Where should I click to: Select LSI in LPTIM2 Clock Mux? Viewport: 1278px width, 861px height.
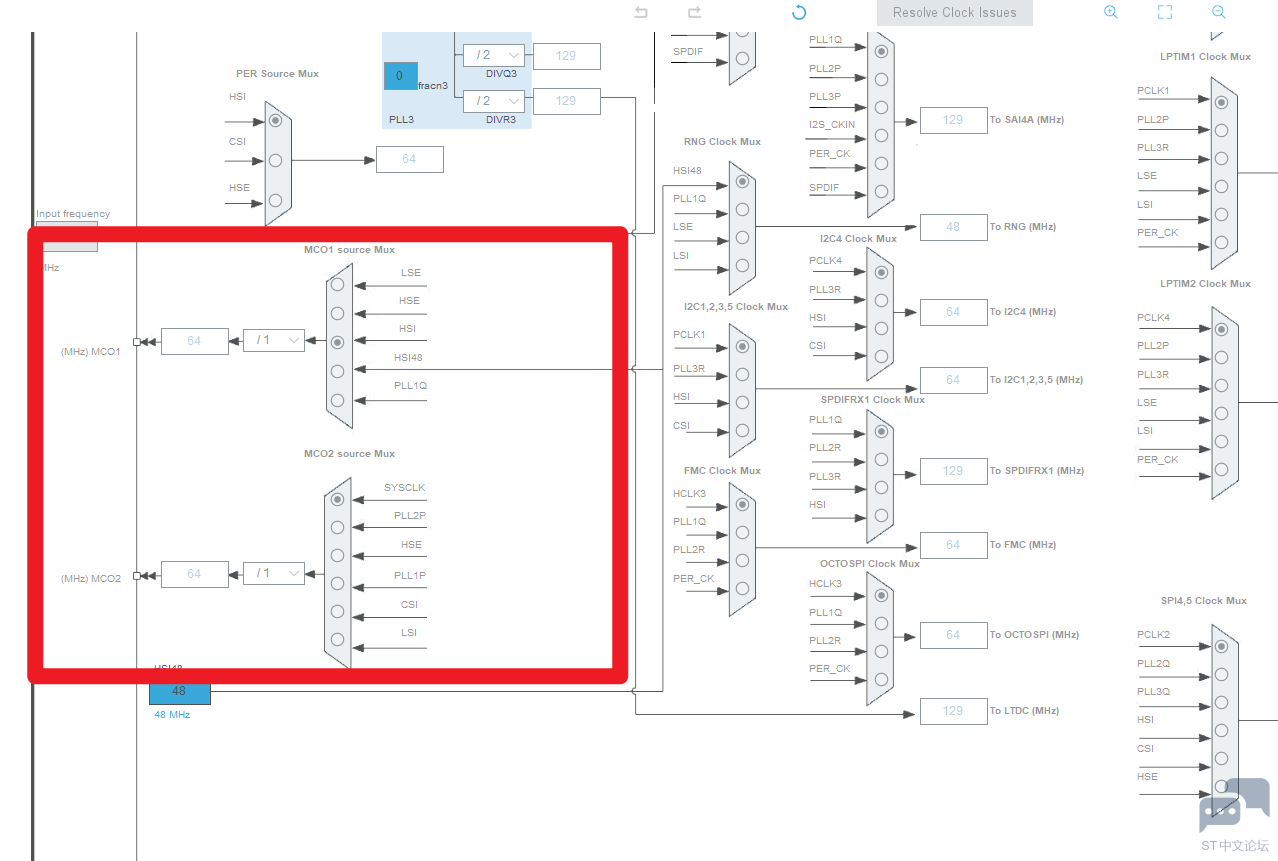(1221, 441)
